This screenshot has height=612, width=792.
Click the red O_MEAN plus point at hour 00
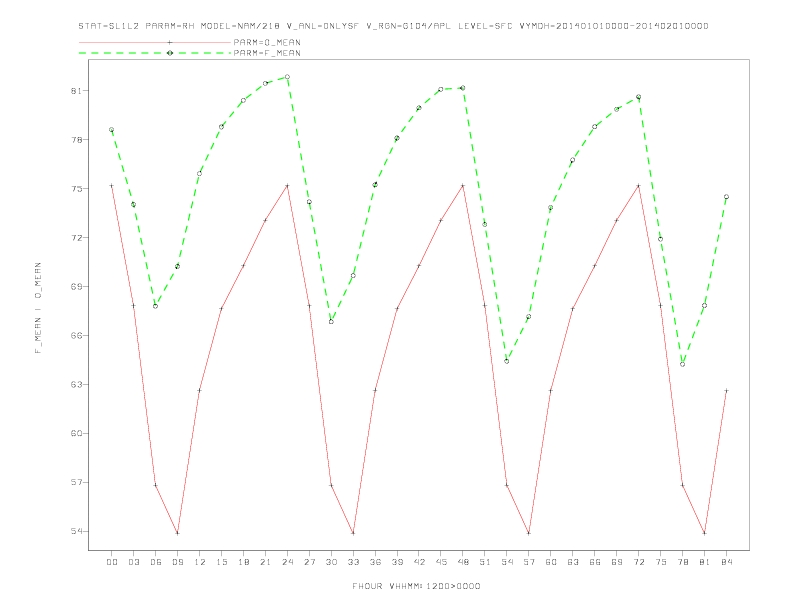(x=112, y=186)
